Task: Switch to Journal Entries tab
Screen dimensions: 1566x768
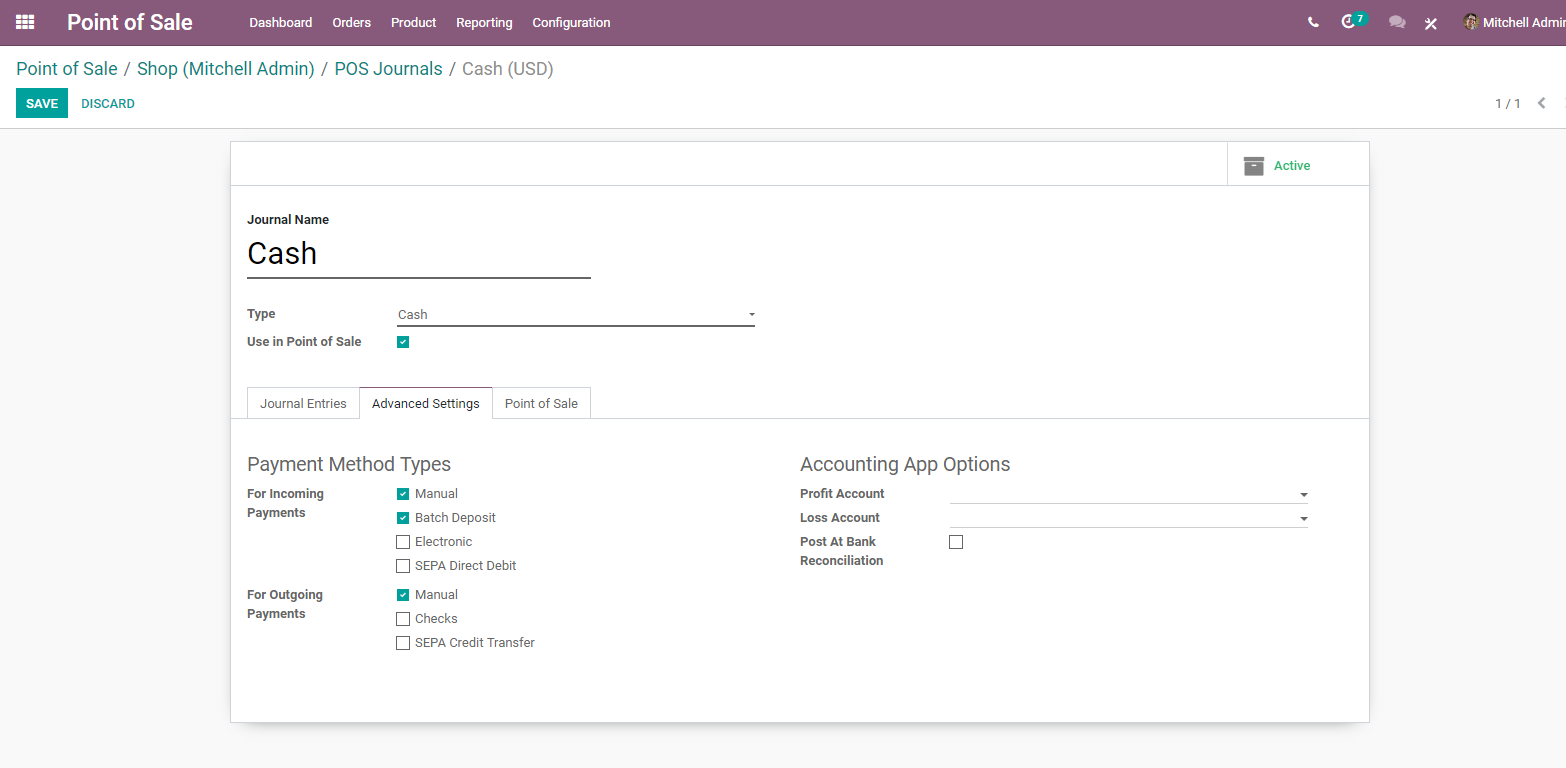Action: click(x=303, y=403)
